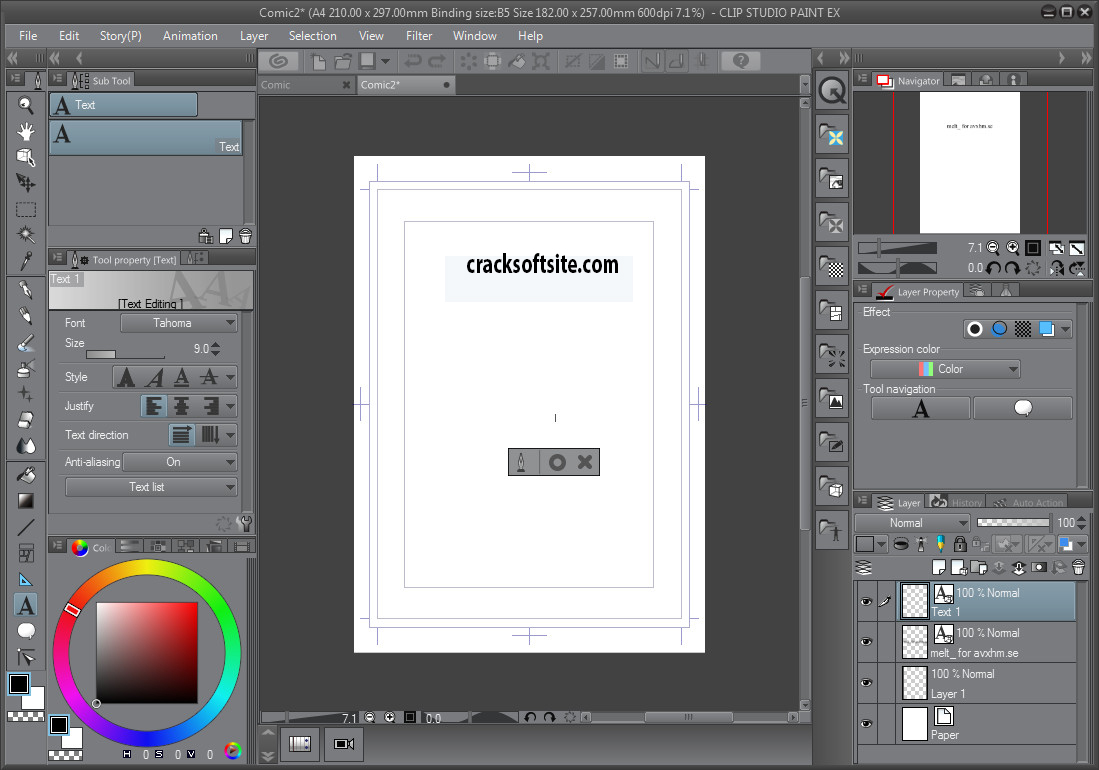The height and width of the screenshot is (770, 1099).
Task: Open the Font Tahoma dropdown
Action: pyautogui.click(x=179, y=323)
